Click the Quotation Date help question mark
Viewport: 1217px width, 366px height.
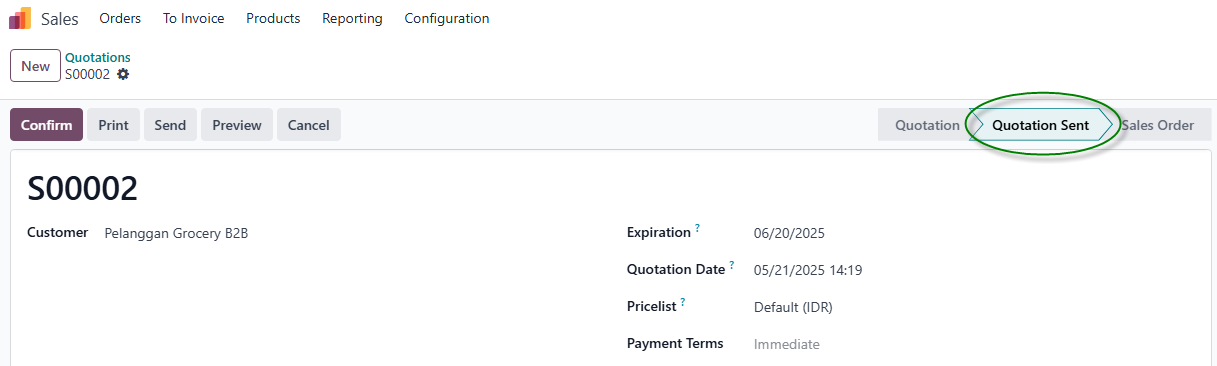[x=732, y=265]
